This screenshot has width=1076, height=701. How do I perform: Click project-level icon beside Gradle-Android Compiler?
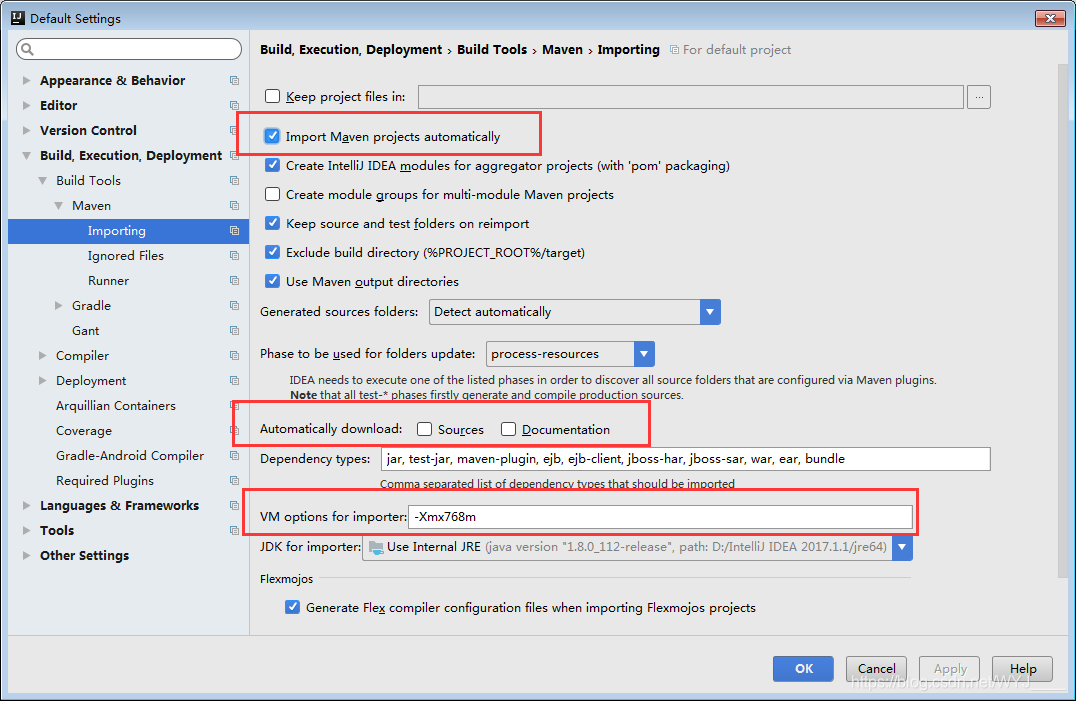tap(234, 456)
